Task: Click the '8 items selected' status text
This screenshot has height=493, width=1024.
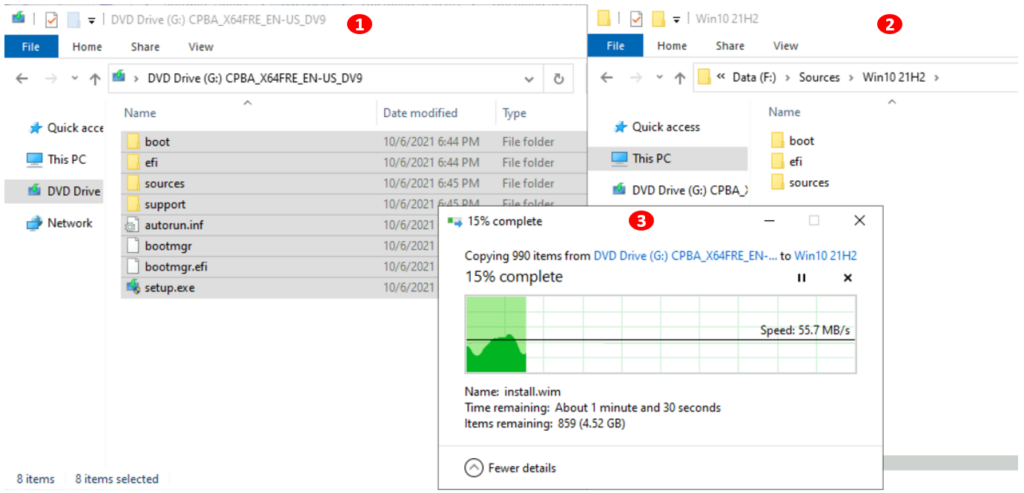Action: pyautogui.click(x=117, y=479)
